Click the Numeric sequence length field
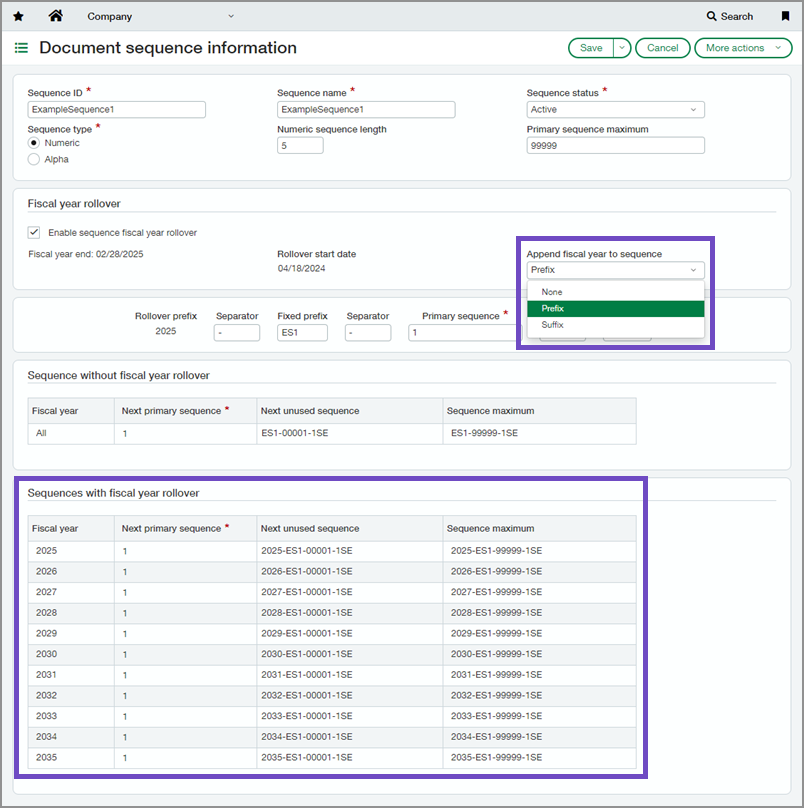Viewport: 804px width, 808px height. [x=300, y=145]
